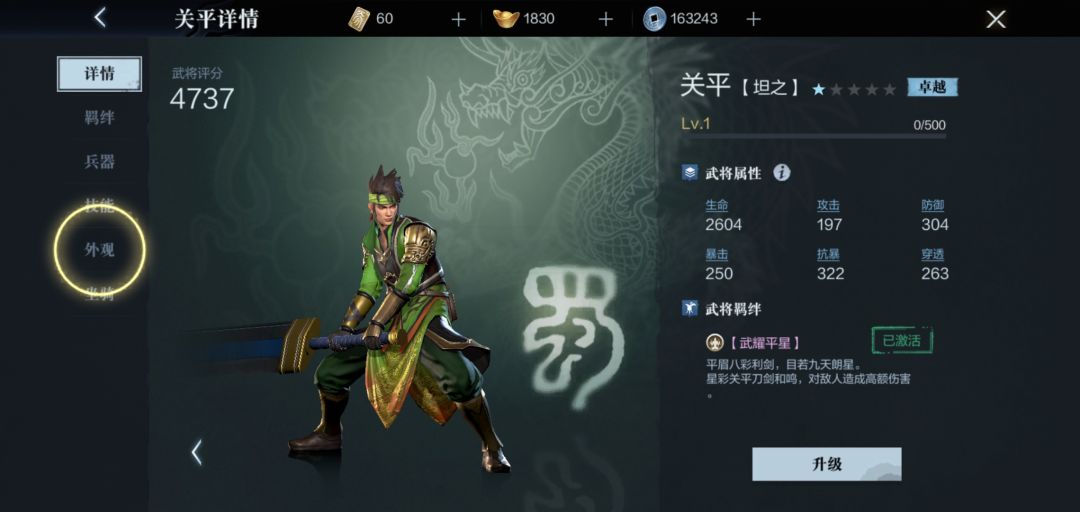The height and width of the screenshot is (512, 1080).
Task: Switch to the 羁绊 tab
Action: click(x=99, y=118)
